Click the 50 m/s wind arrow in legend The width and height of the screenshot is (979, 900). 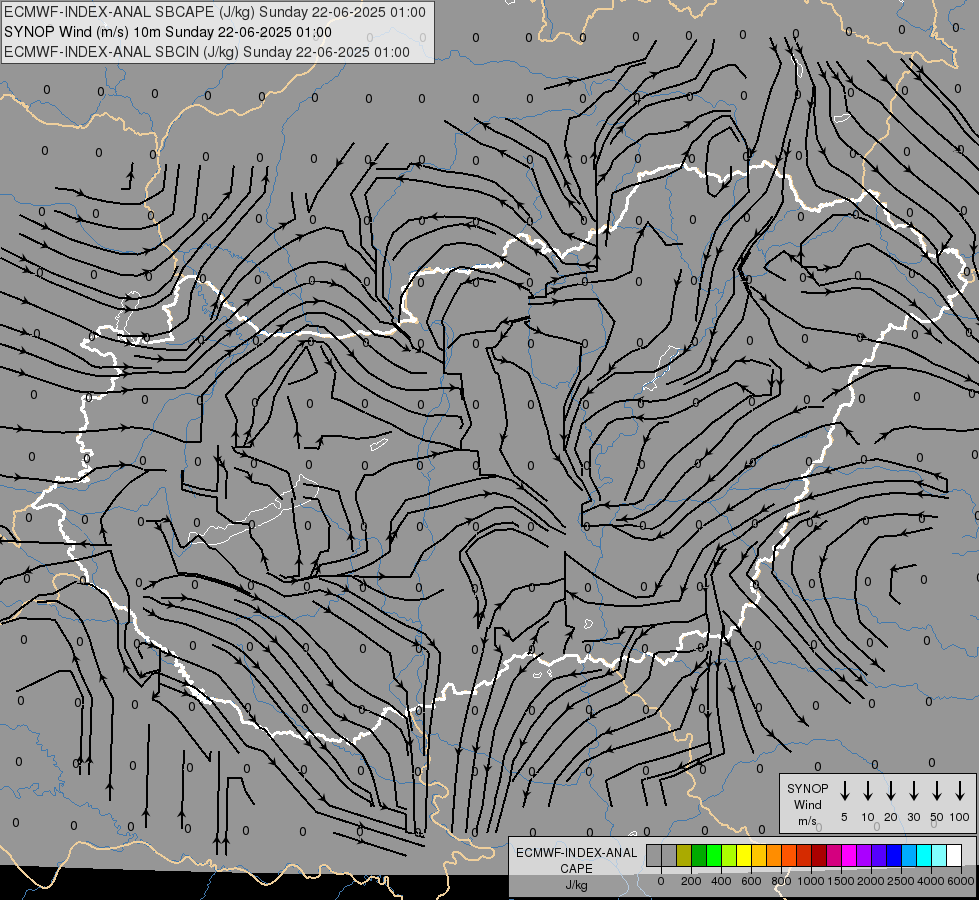[937, 790]
